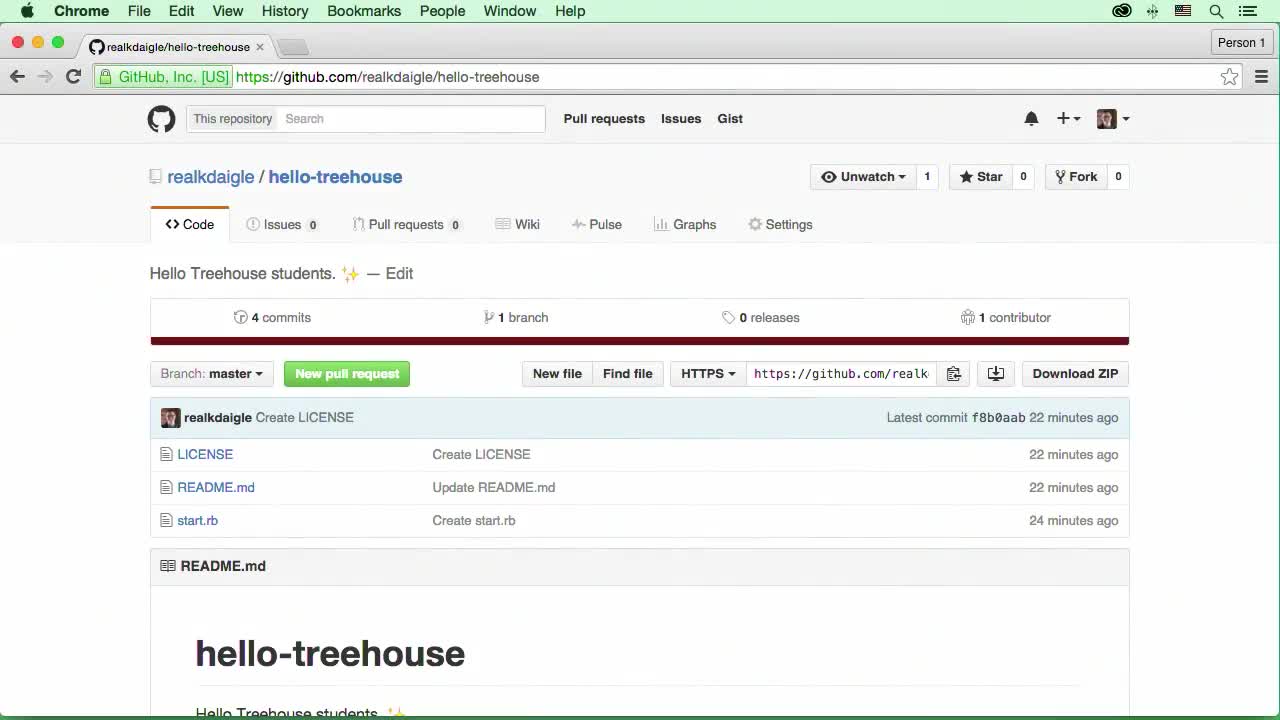Click the watchers count 1

coord(927,177)
